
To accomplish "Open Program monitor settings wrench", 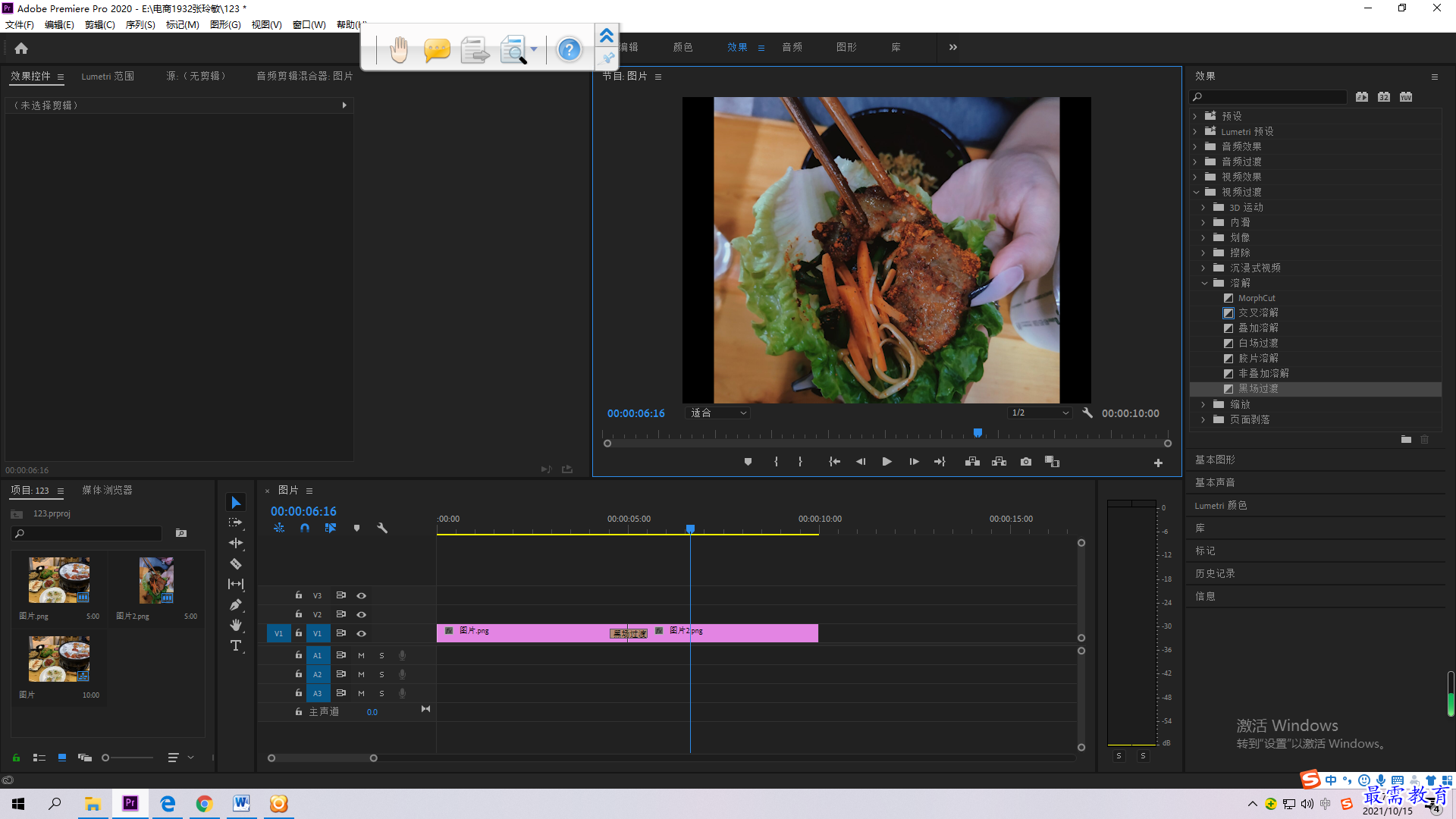I will (1087, 413).
